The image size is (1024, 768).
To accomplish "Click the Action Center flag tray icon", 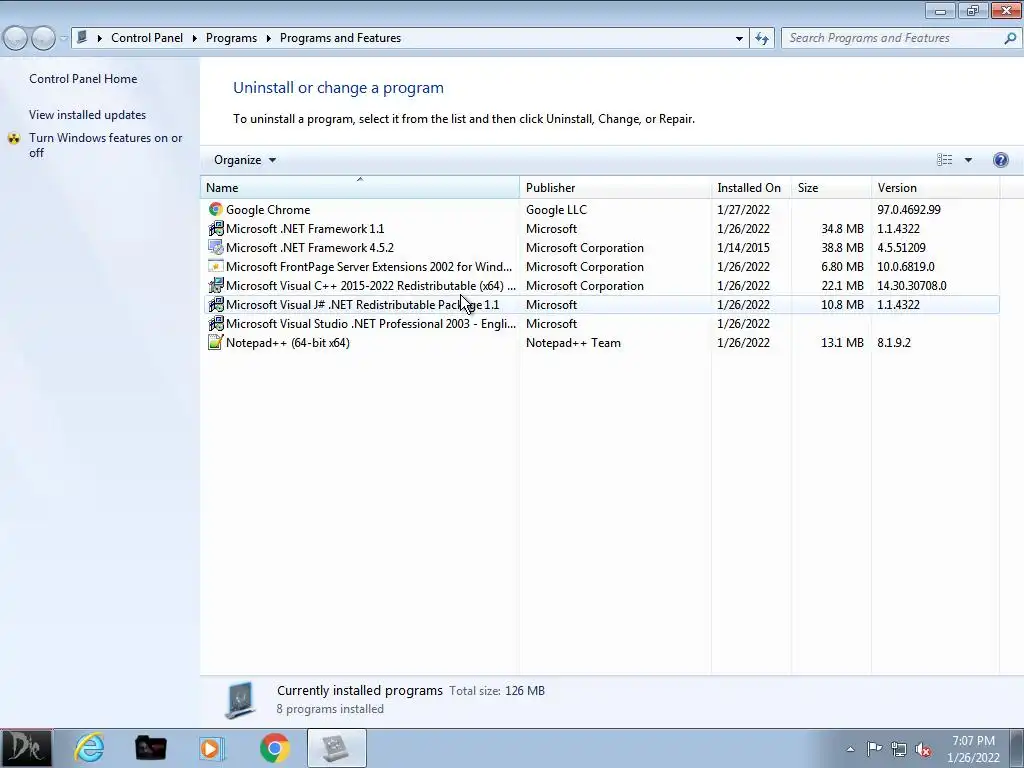I will 874,749.
